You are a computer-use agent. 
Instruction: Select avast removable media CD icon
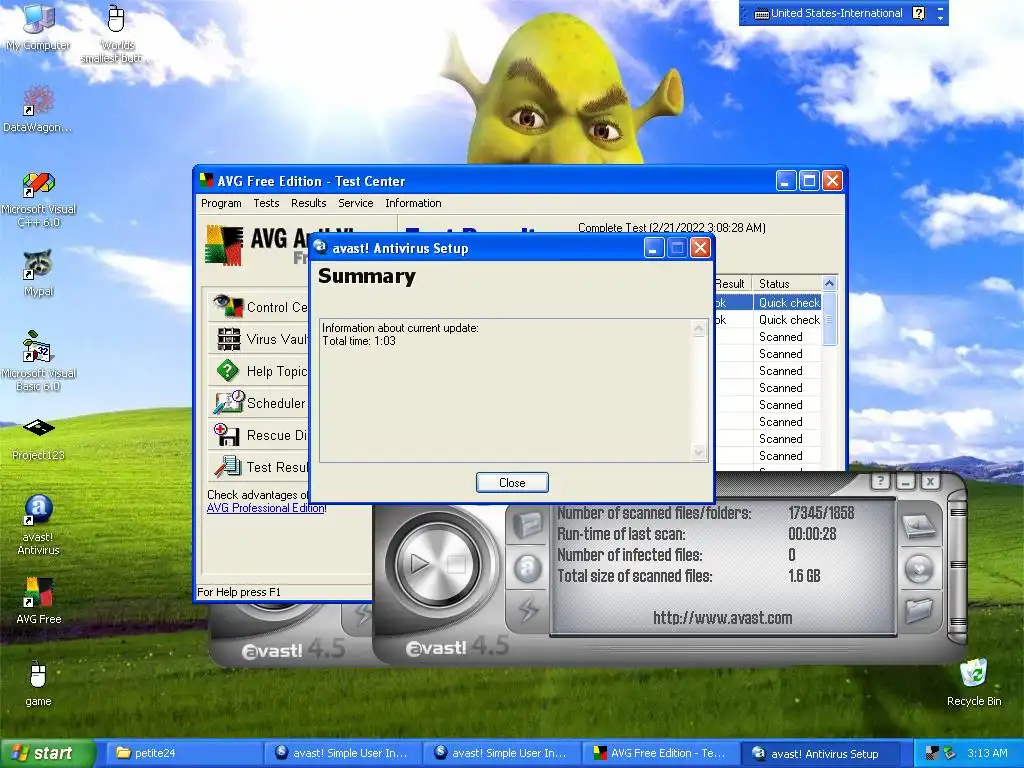(x=920, y=568)
